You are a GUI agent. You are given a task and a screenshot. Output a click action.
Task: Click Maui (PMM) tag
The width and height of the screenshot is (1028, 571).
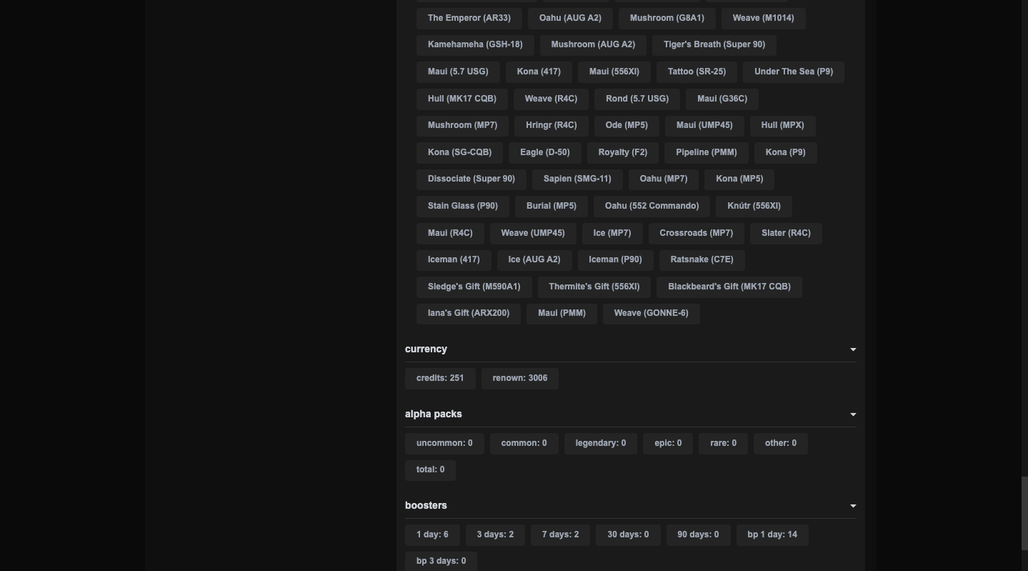[561, 313]
